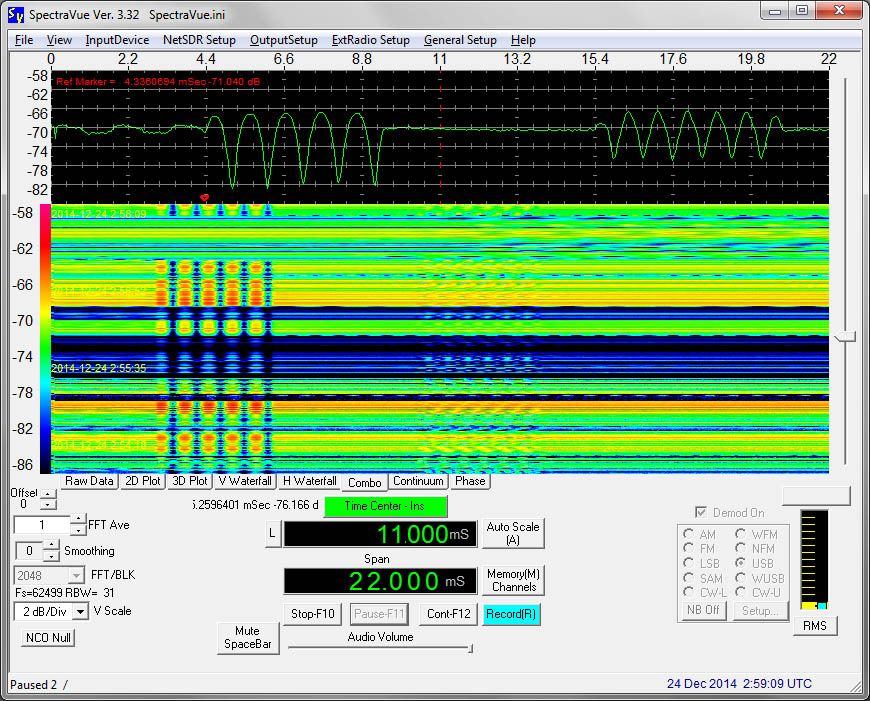Select the Combo display tab

coord(365,482)
